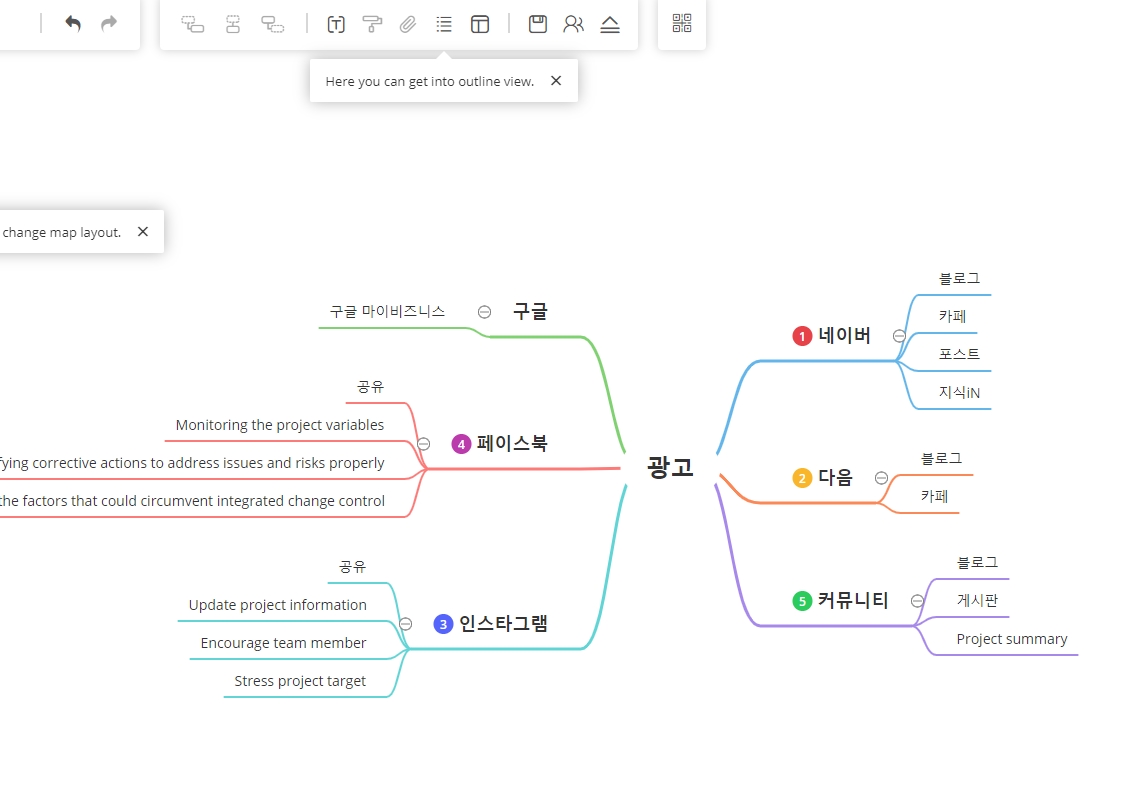The height and width of the screenshot is (806, 1137).
Task: Select the Project summary subtopic
Action: pos(1012,639)
